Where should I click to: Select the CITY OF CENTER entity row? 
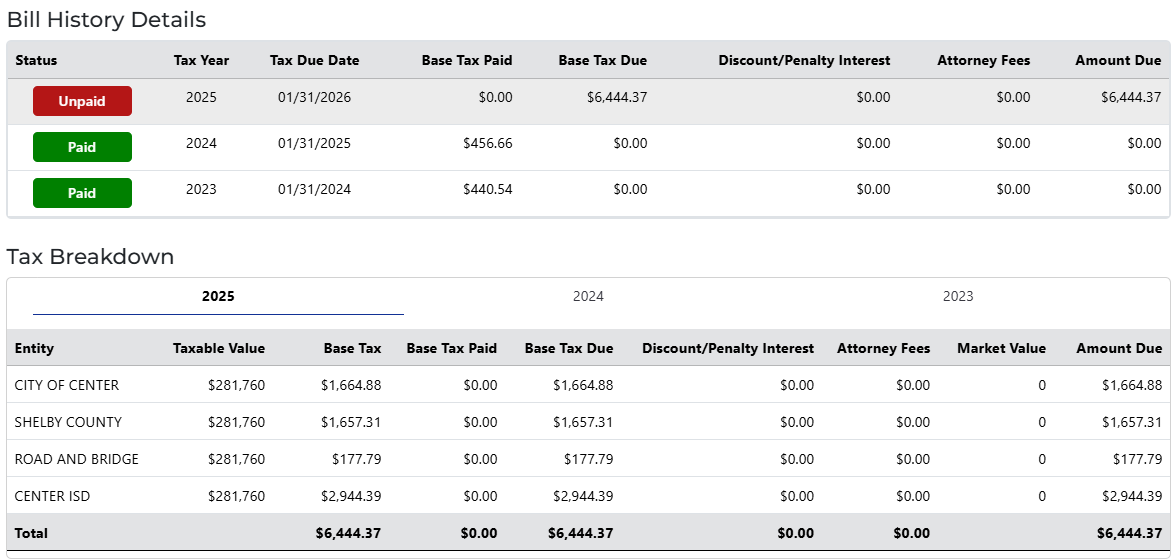(x=66, y=385)
